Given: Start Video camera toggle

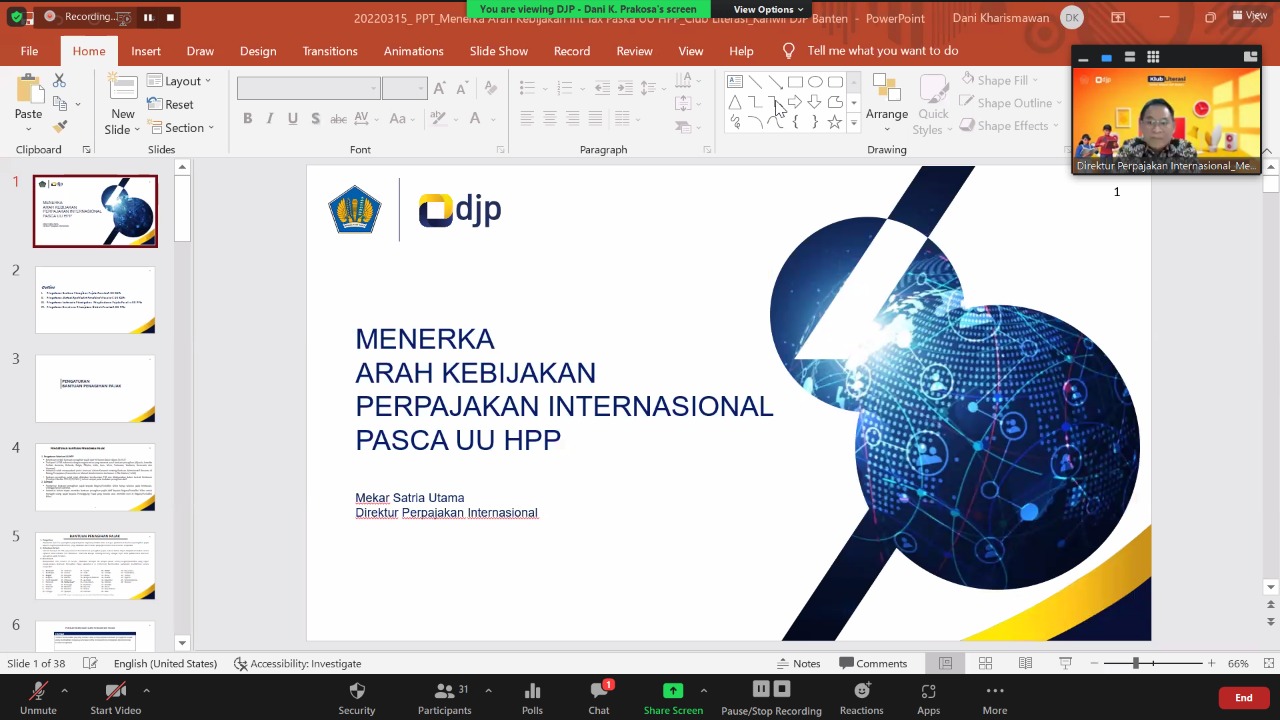Looking at the screenshot, I should coord(116,691).
